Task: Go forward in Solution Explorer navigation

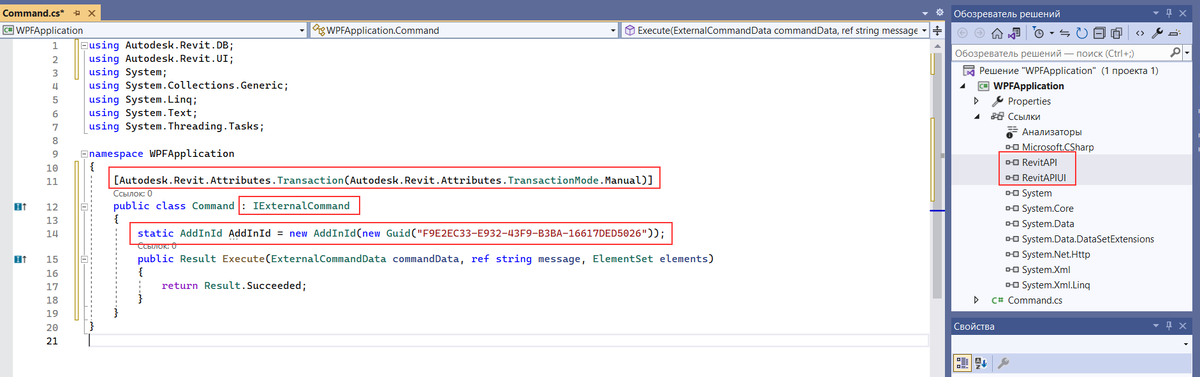Action: [x=980, y=33]
